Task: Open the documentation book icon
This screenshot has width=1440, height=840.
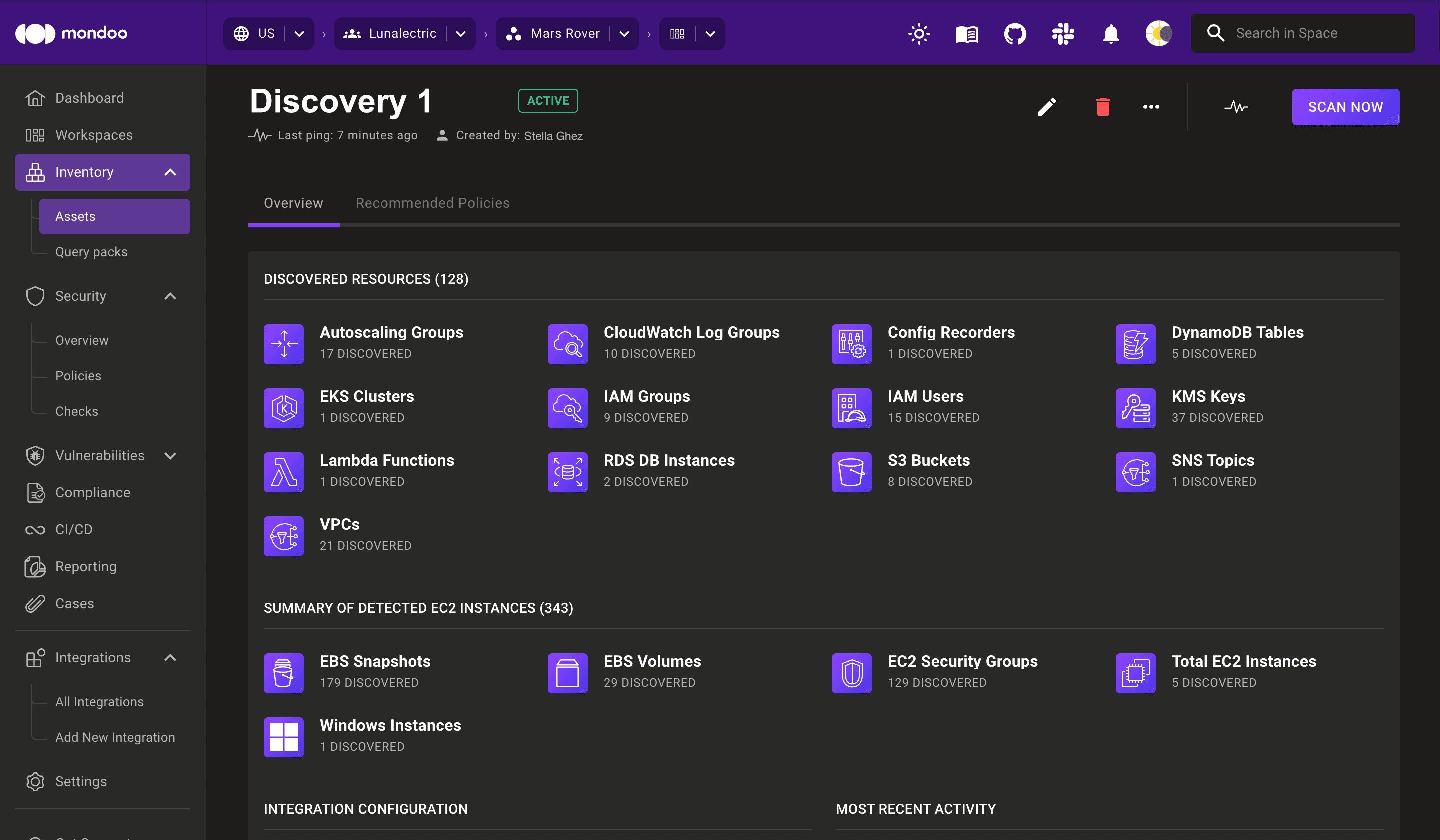Action: pos(967,33)
